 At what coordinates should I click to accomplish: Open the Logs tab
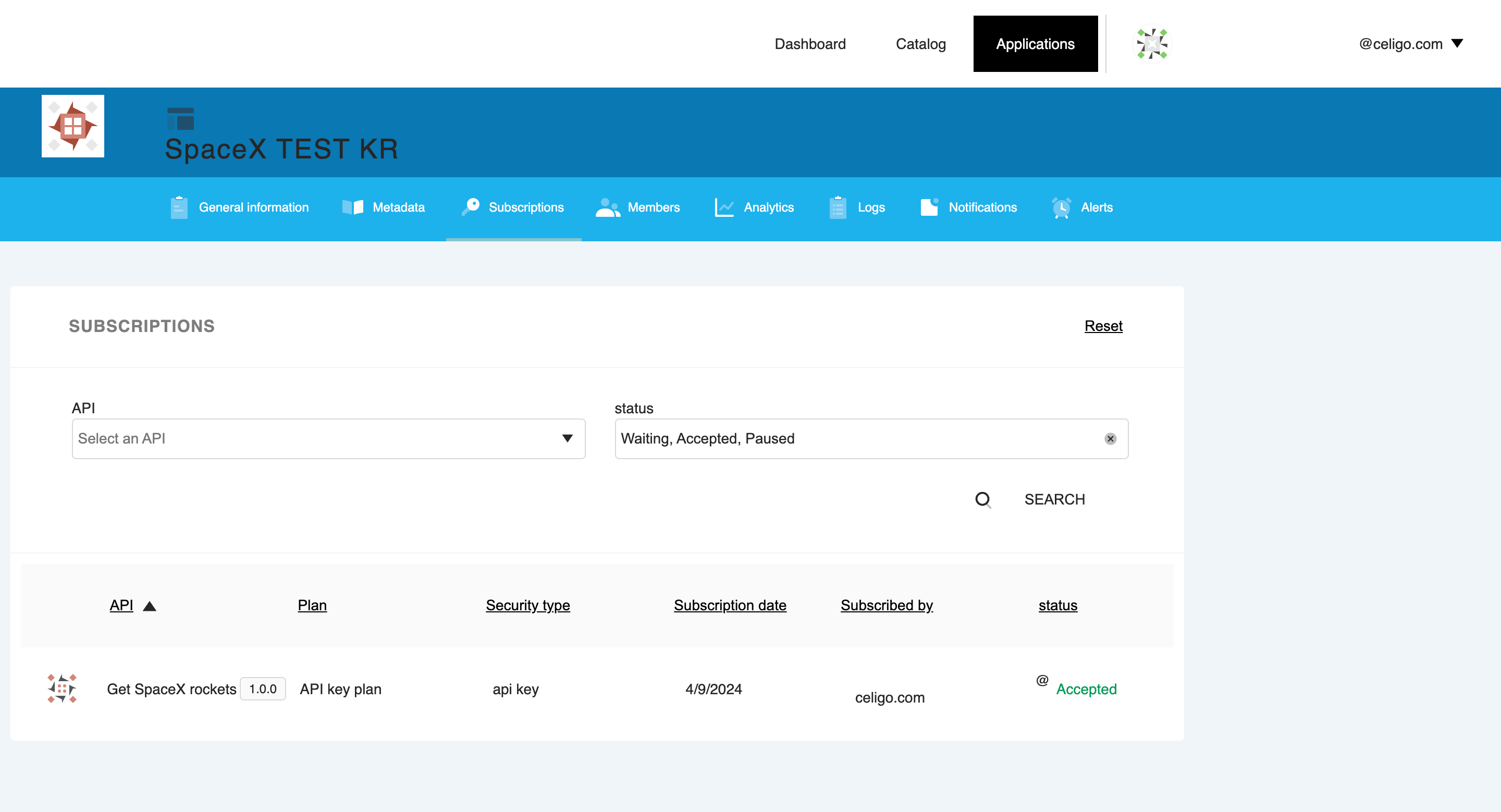click(856, 208)
